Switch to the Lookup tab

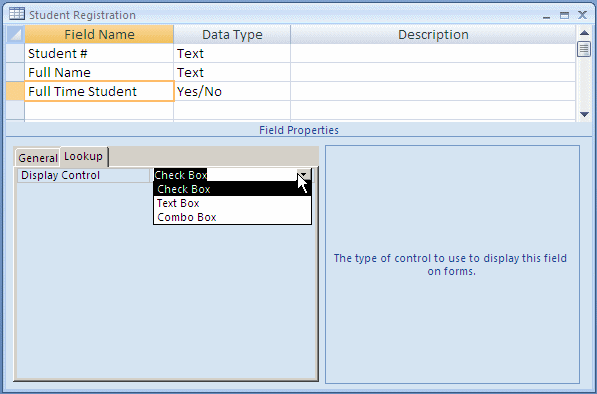pyautogui.click(x=84, y=156)
